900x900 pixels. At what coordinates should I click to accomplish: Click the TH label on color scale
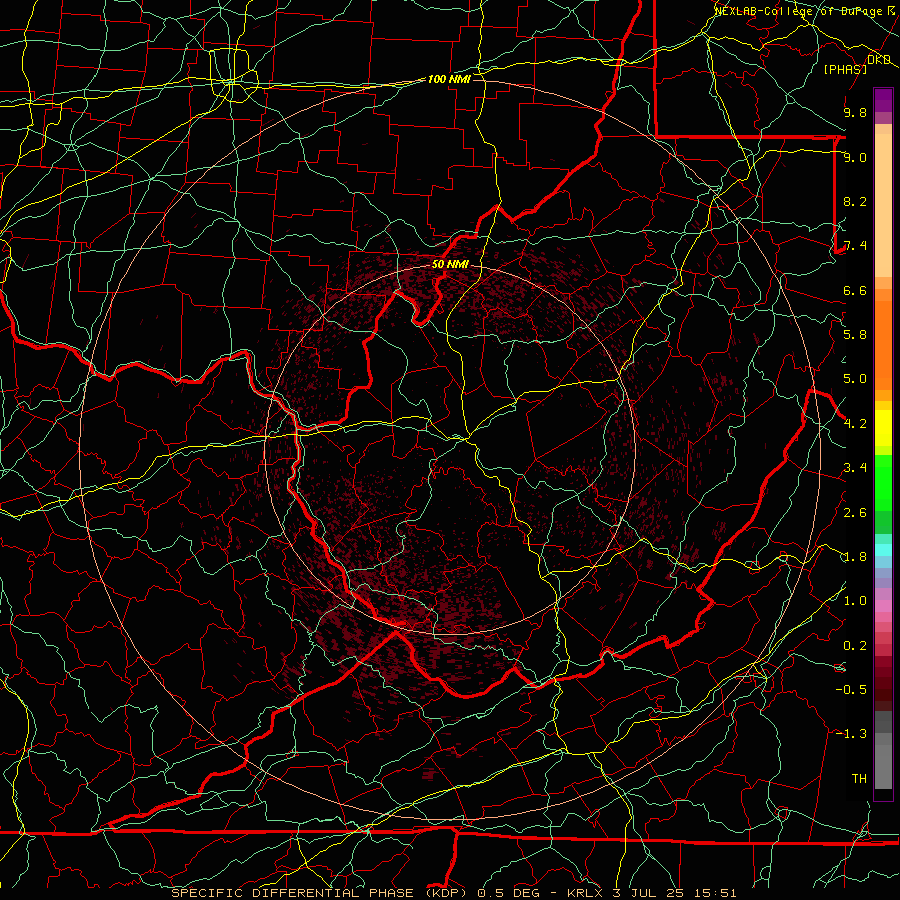click(859, 779)
